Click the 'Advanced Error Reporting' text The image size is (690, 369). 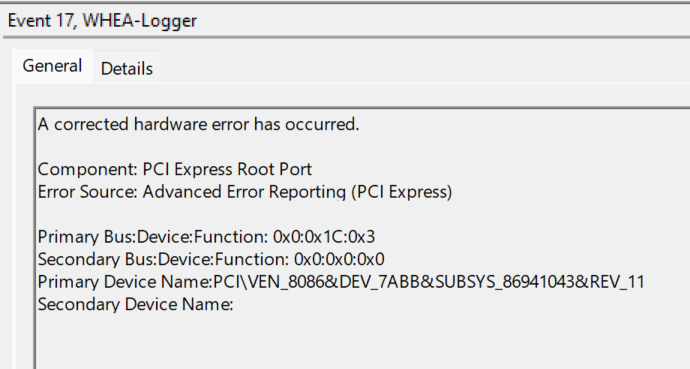[244, 192]
